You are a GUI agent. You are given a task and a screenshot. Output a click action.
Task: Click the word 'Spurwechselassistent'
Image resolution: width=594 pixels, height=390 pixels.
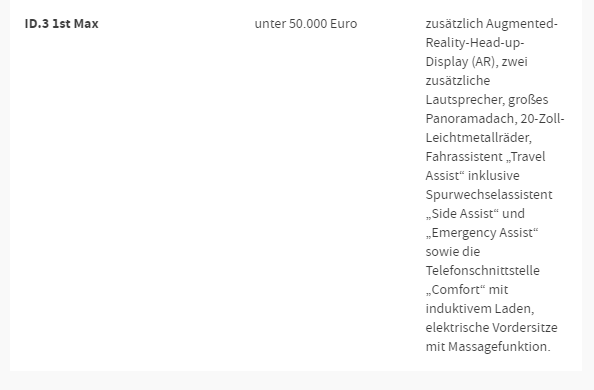tap(489, 195)
